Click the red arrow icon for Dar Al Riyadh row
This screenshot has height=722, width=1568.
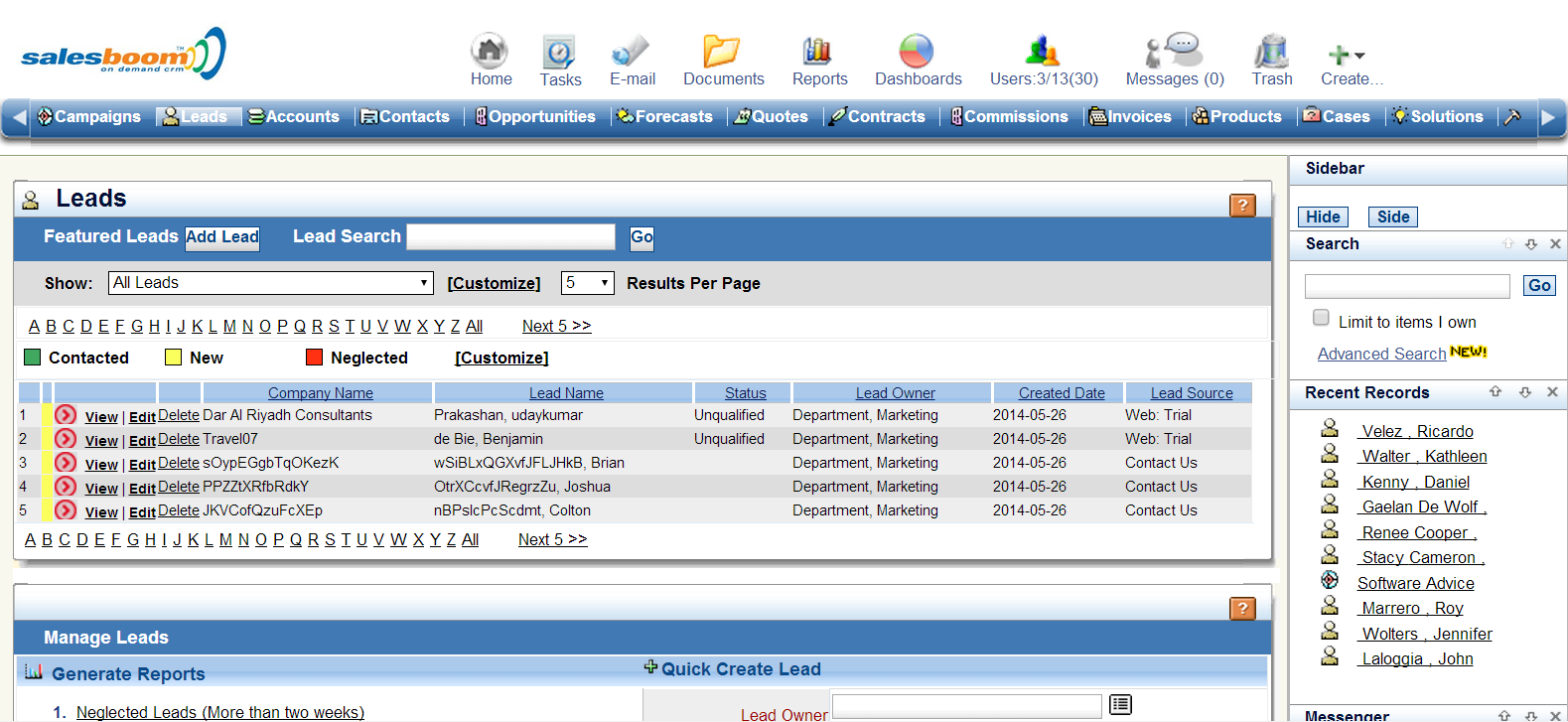click(x=66, y=415)
